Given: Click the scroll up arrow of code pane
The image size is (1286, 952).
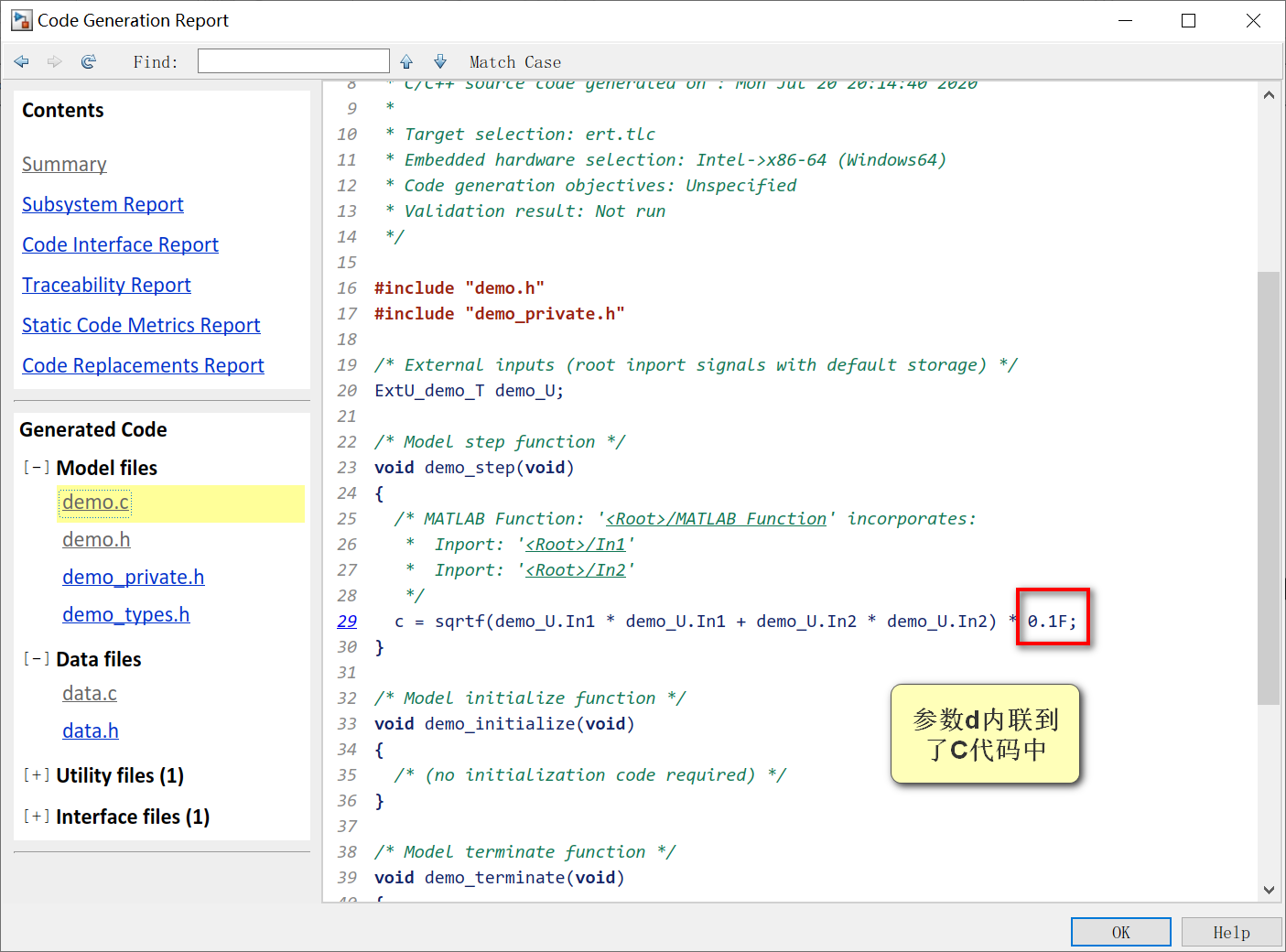Looking at the screenshot, I should pos(1269,94).
